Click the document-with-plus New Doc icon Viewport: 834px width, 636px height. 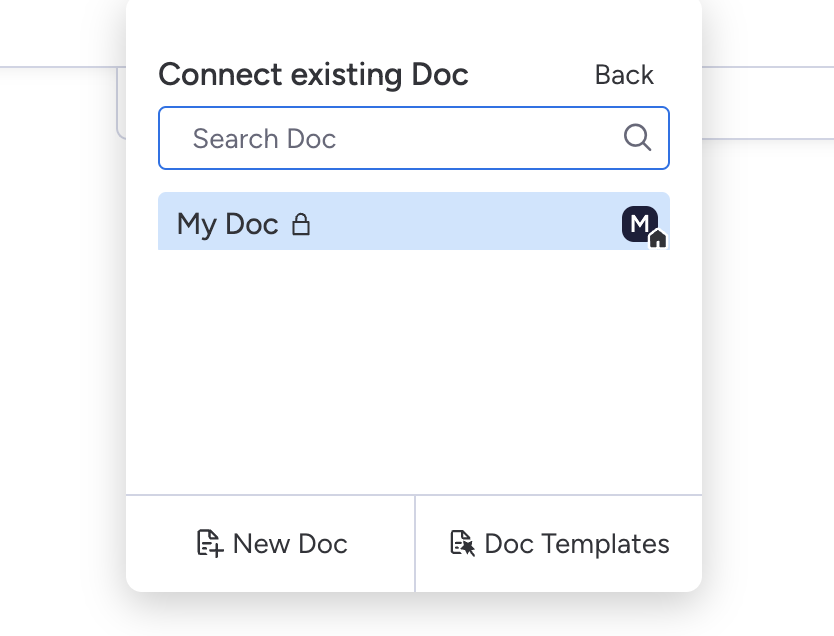208,544
